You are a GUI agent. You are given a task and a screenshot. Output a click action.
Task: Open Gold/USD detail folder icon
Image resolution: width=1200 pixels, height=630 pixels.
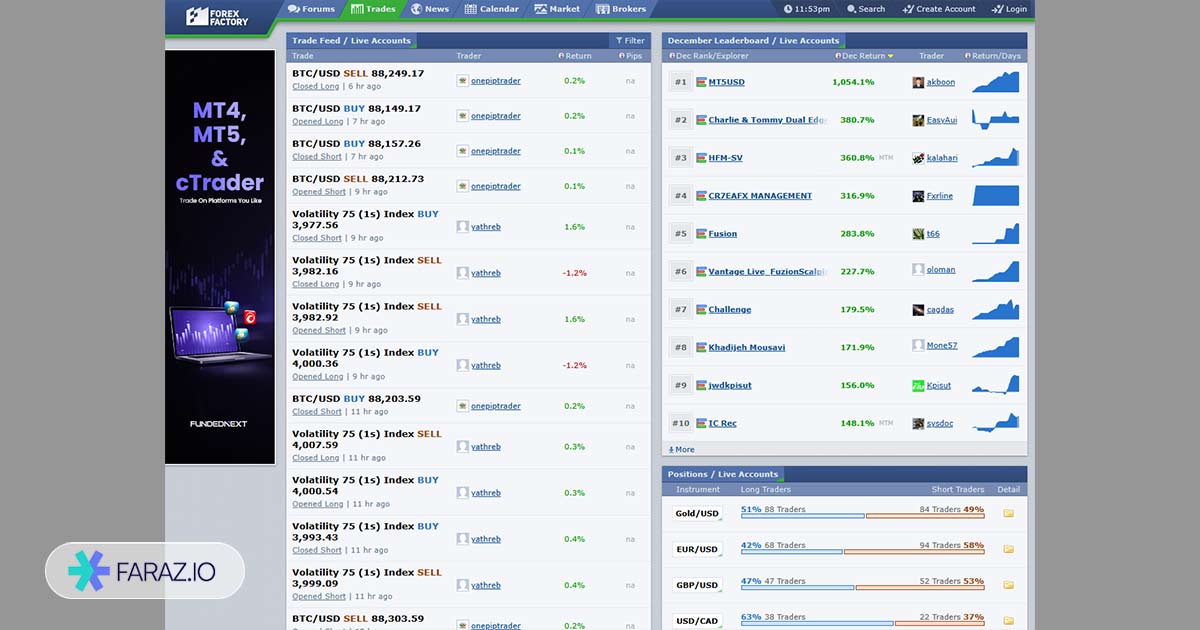1008,513
